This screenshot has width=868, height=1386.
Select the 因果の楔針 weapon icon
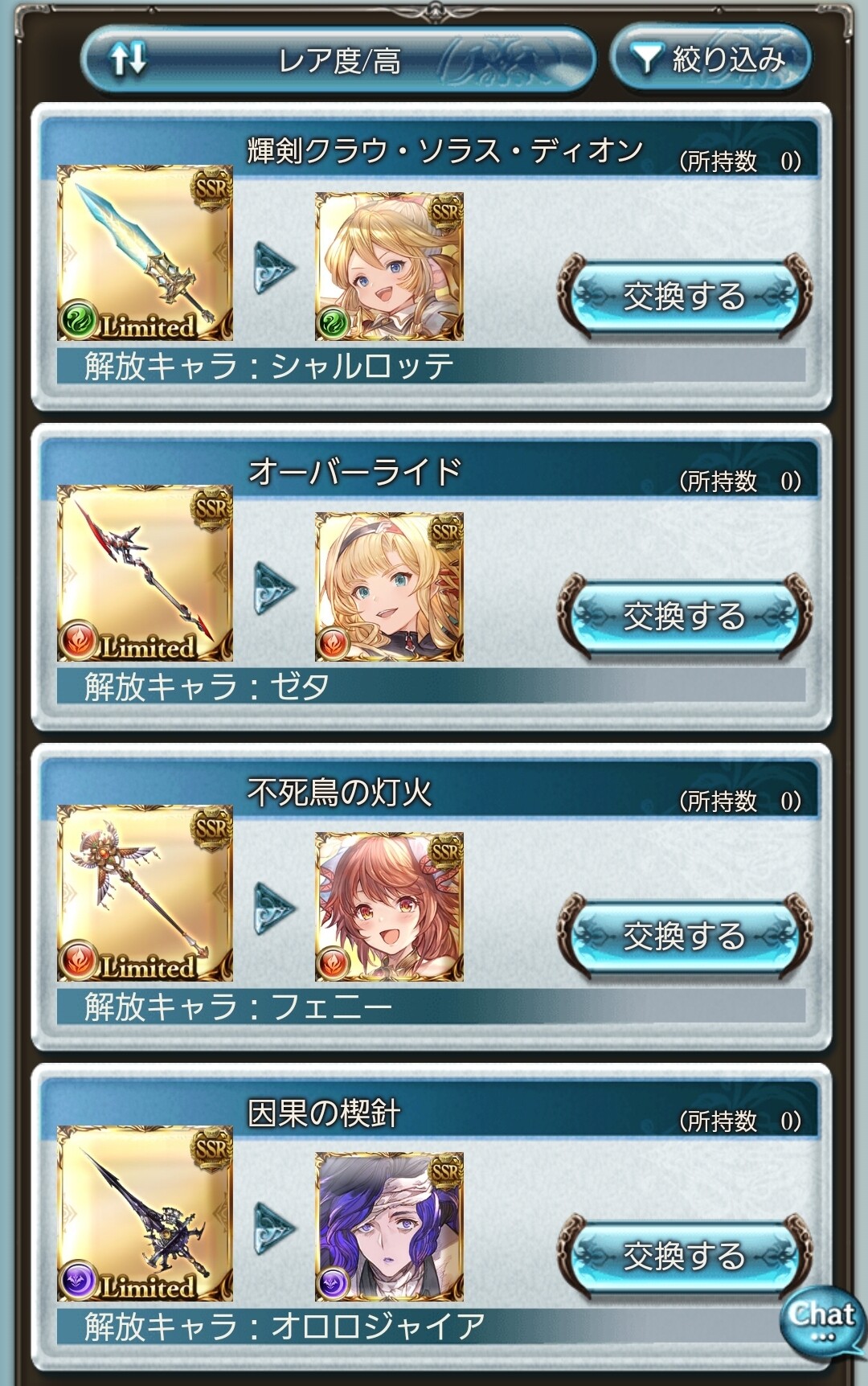point(145,1212)
